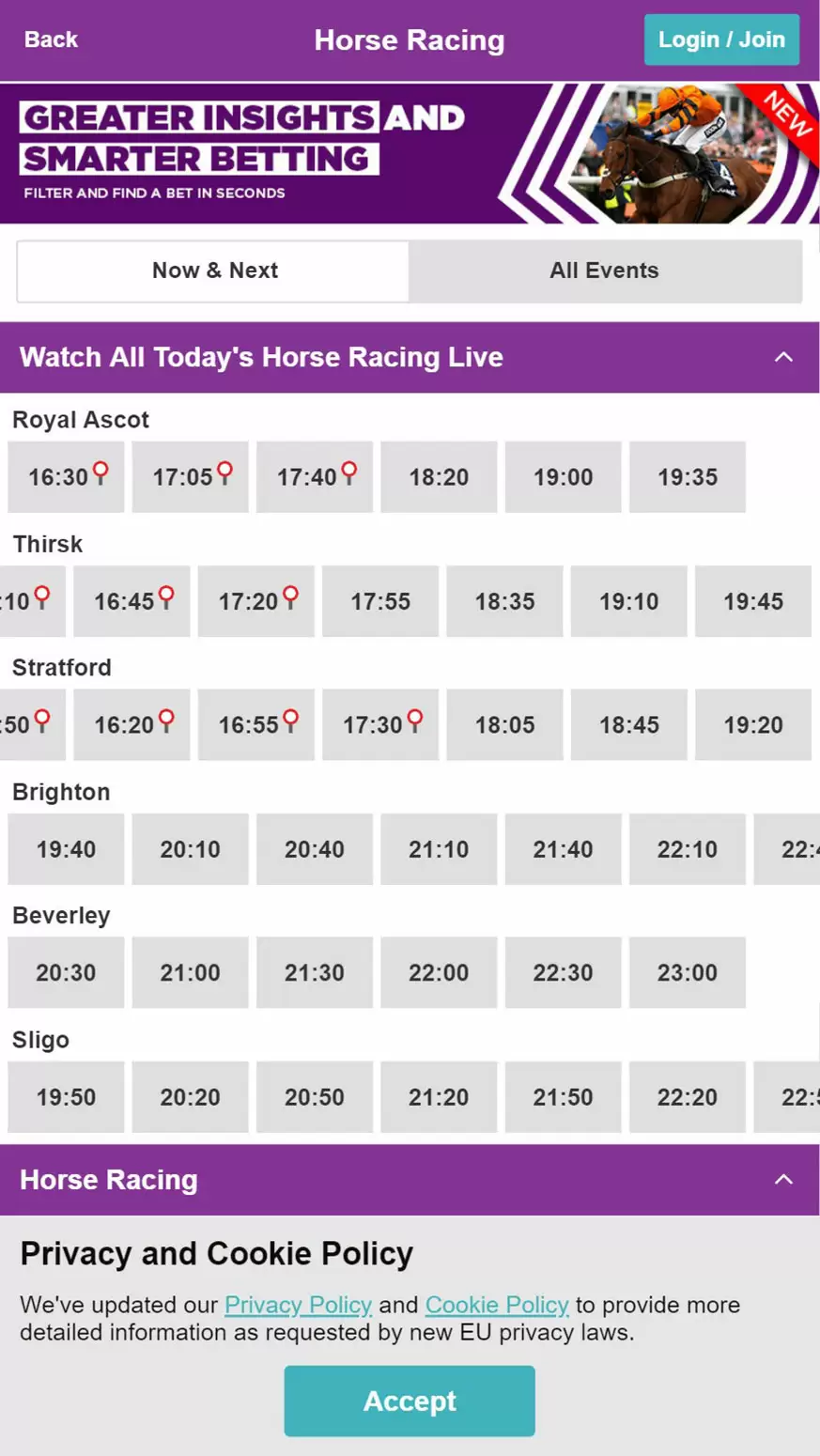
Task: Open the Greater Insights promo banner
Action: [410, 153]
